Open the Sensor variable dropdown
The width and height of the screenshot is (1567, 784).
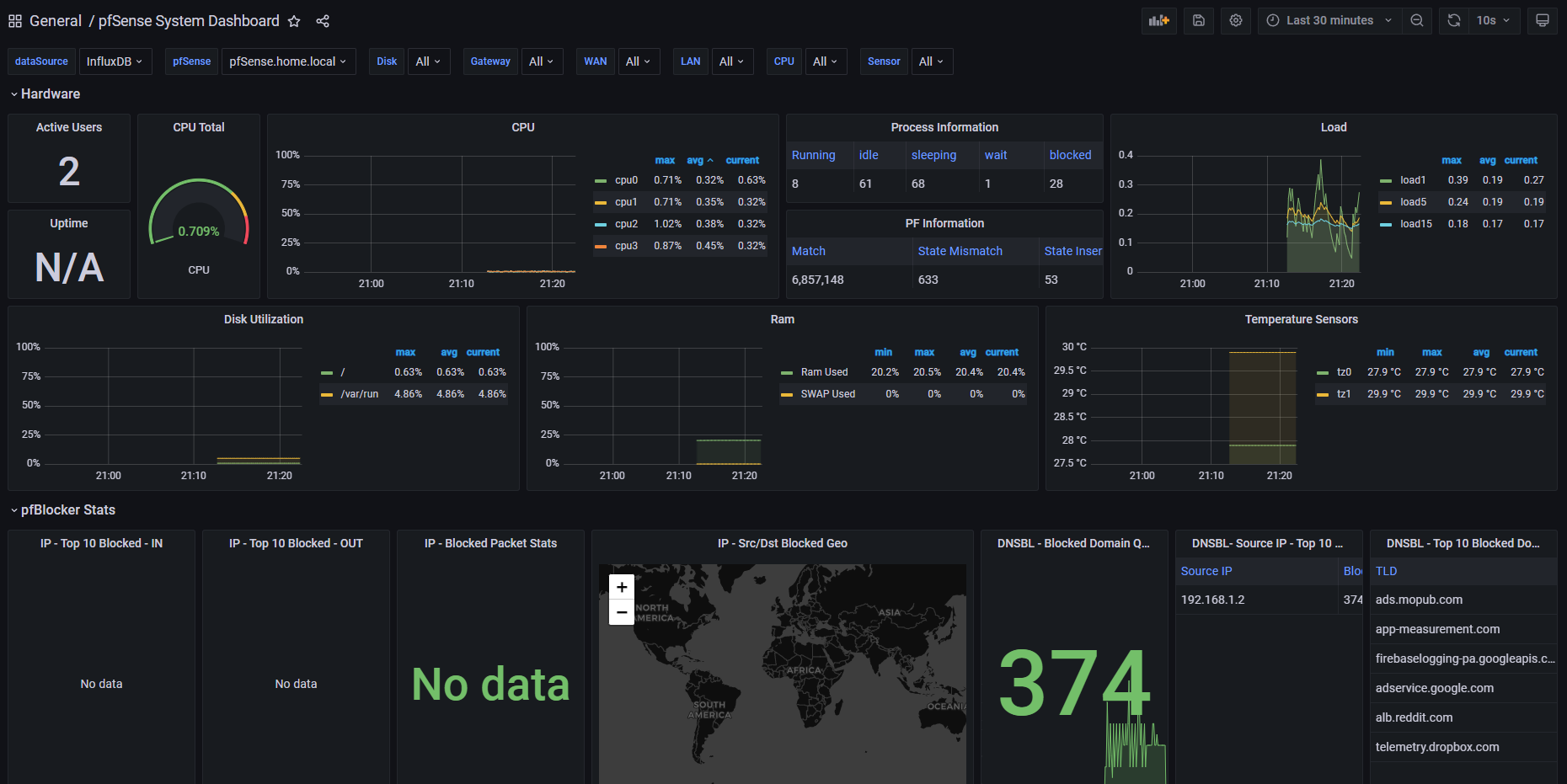(932, 61)
